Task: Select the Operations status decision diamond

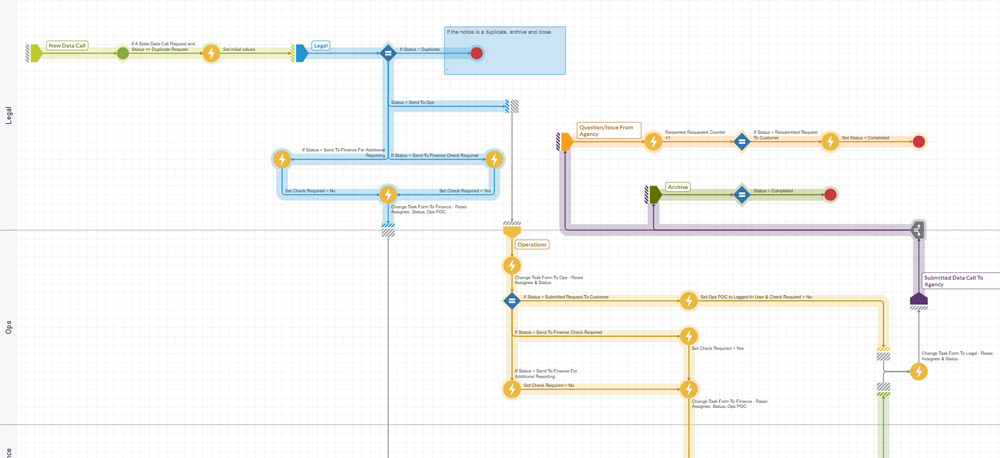Action: click(x=512, y=300)
